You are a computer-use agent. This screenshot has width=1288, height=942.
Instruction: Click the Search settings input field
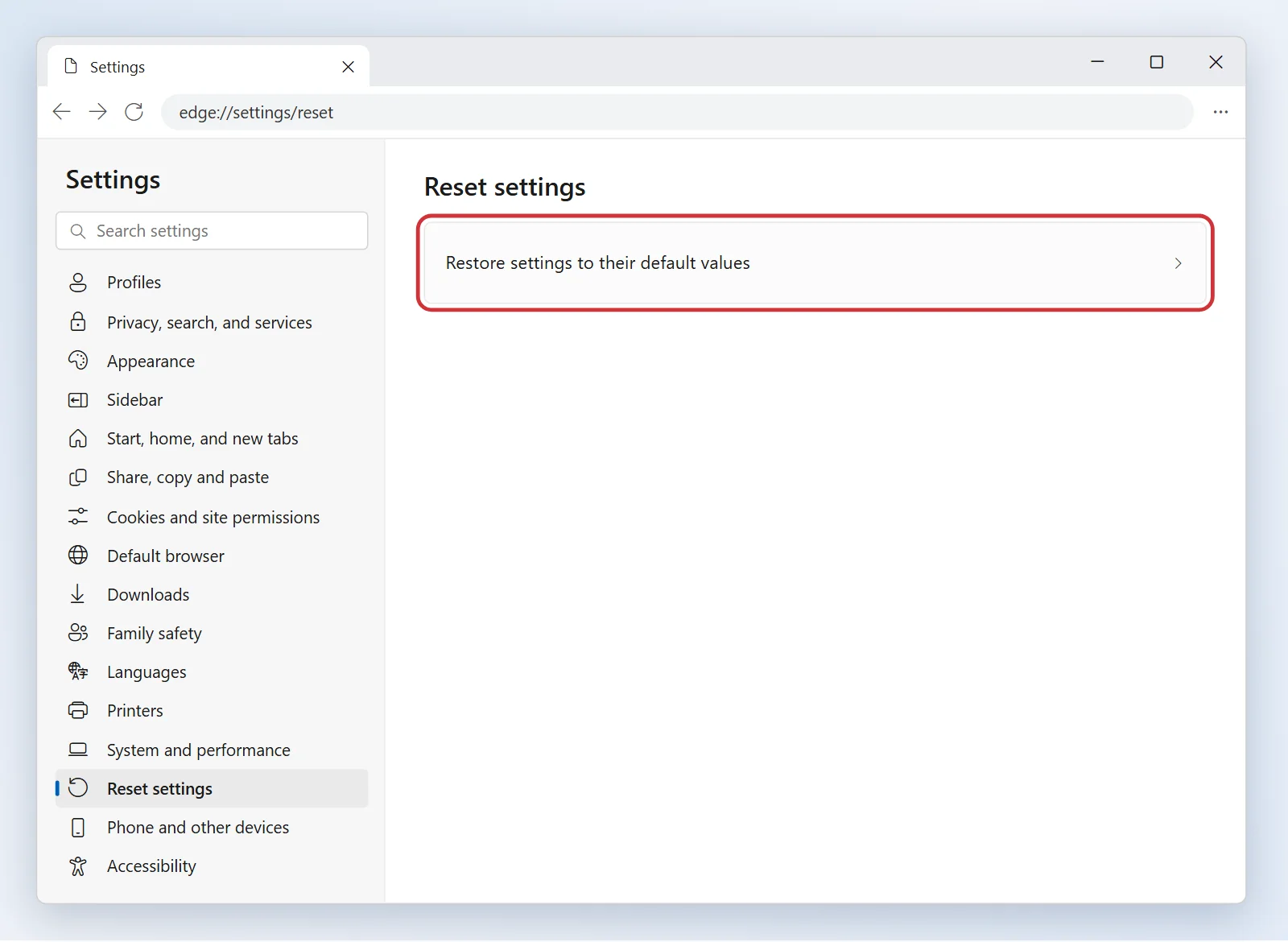(212, 231)
